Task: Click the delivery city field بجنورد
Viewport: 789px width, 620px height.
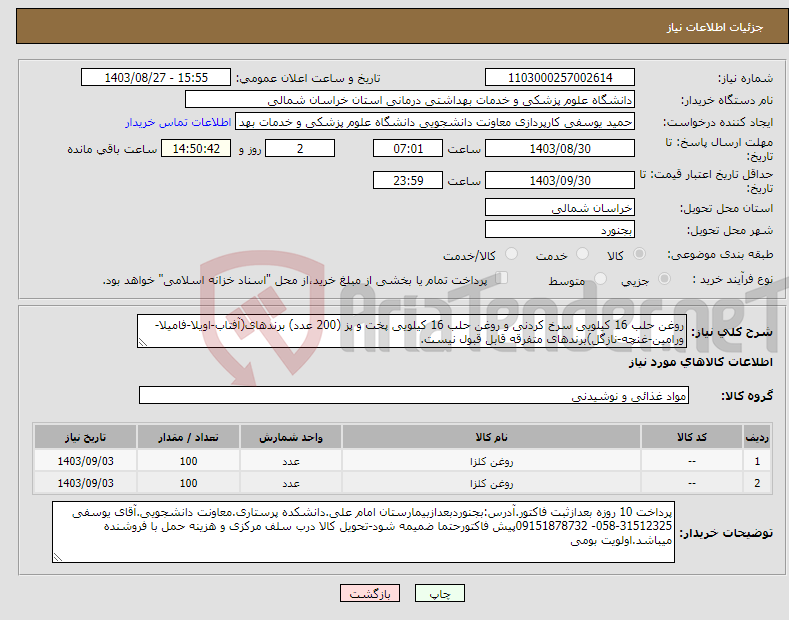Action: pyautogui.click(x=560, y=229)
